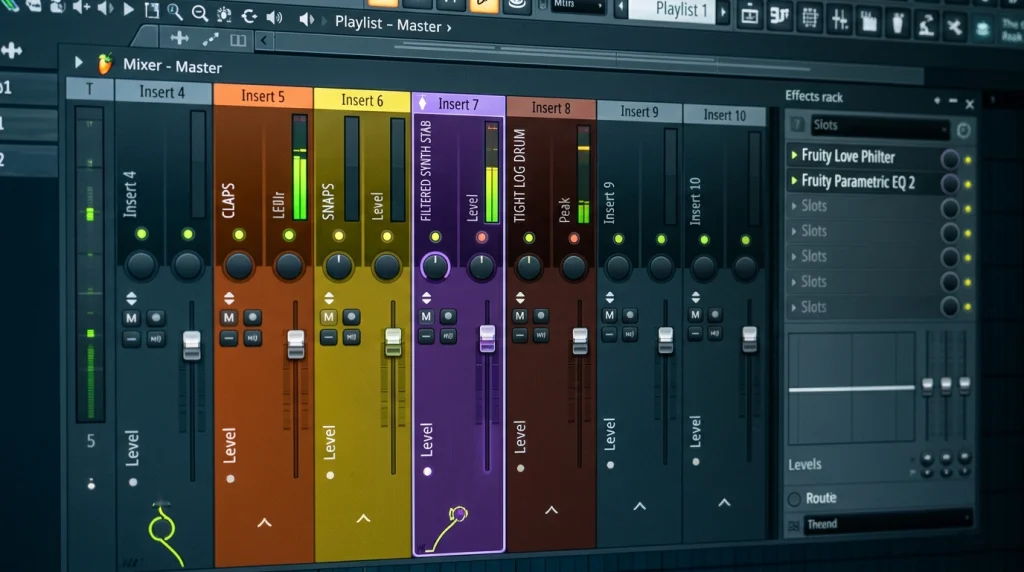Click the loop-arrow icon in the top toolbar
This screenshot has height=572, width=1024.
(x=249, y=16)
